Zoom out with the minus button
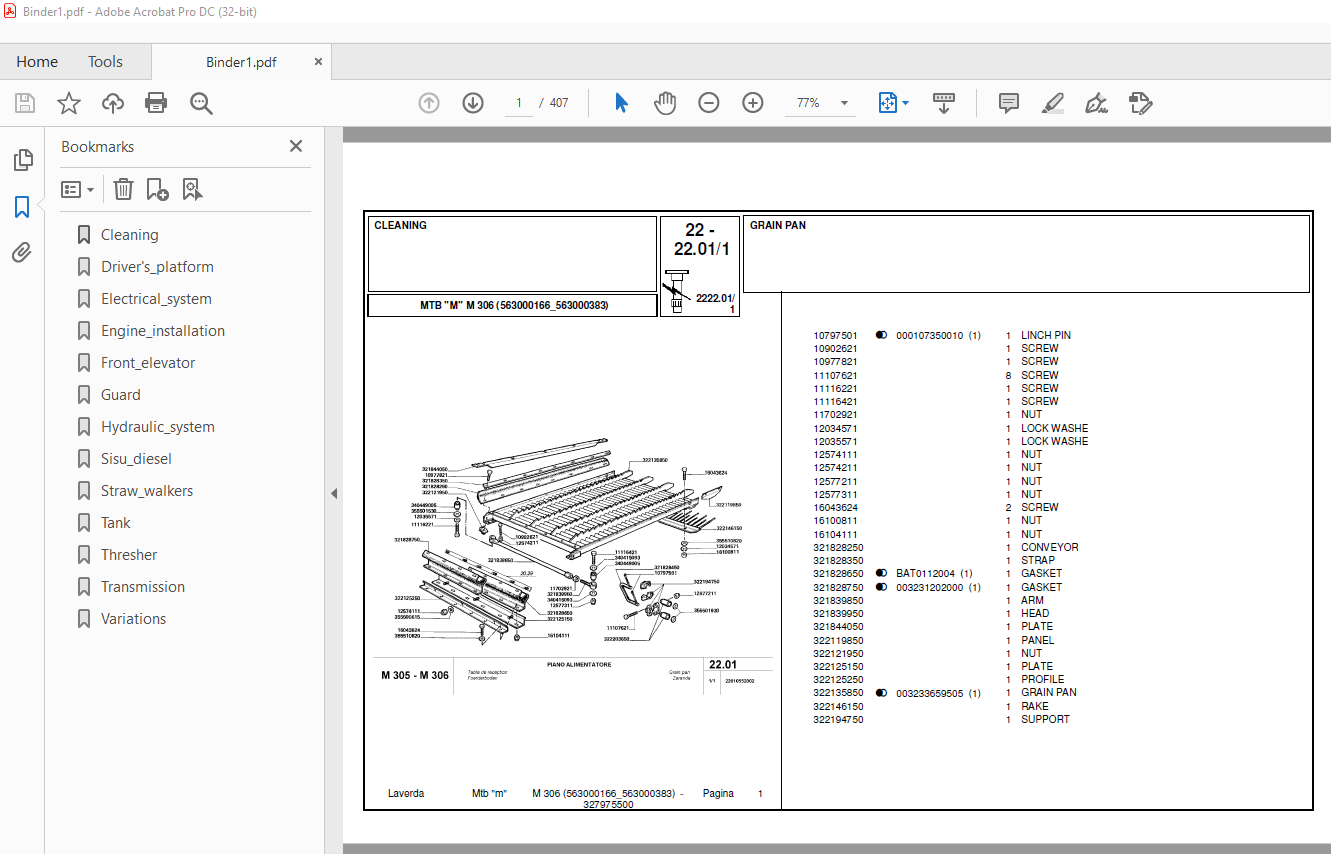Viewport: 1331px width, 854px height. [x=709, y=103]
